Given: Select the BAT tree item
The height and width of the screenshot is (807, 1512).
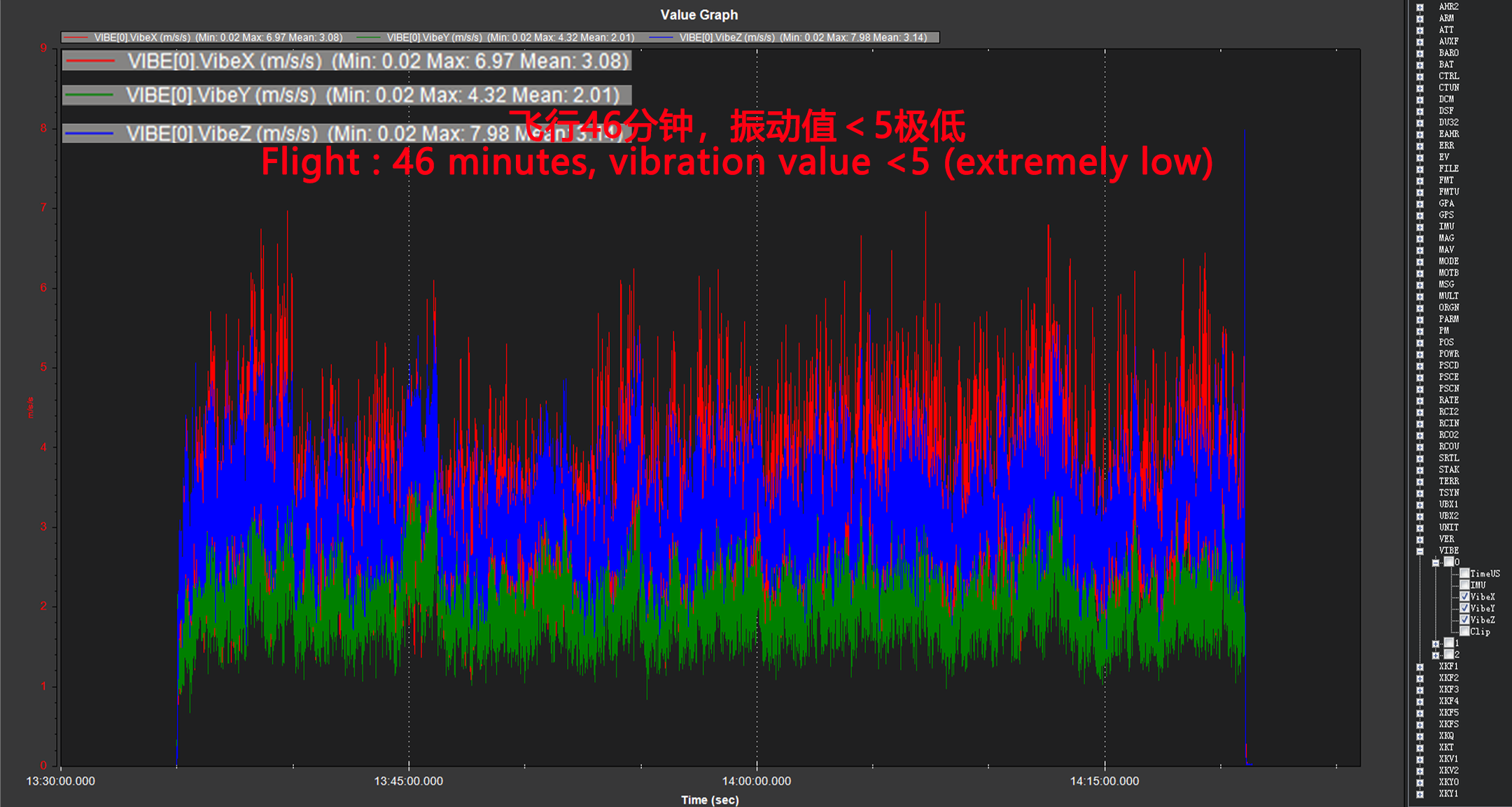Looking at the screenshot, I should point(1446,64).
